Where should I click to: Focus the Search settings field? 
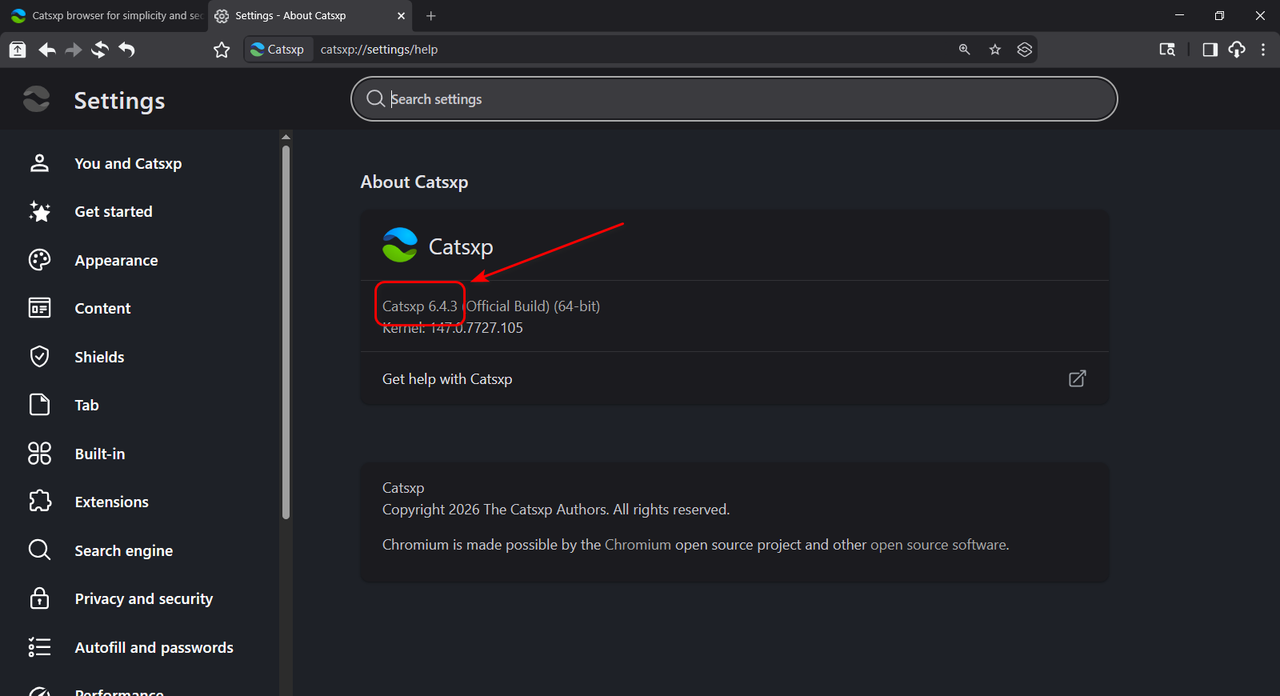[734, 99]
